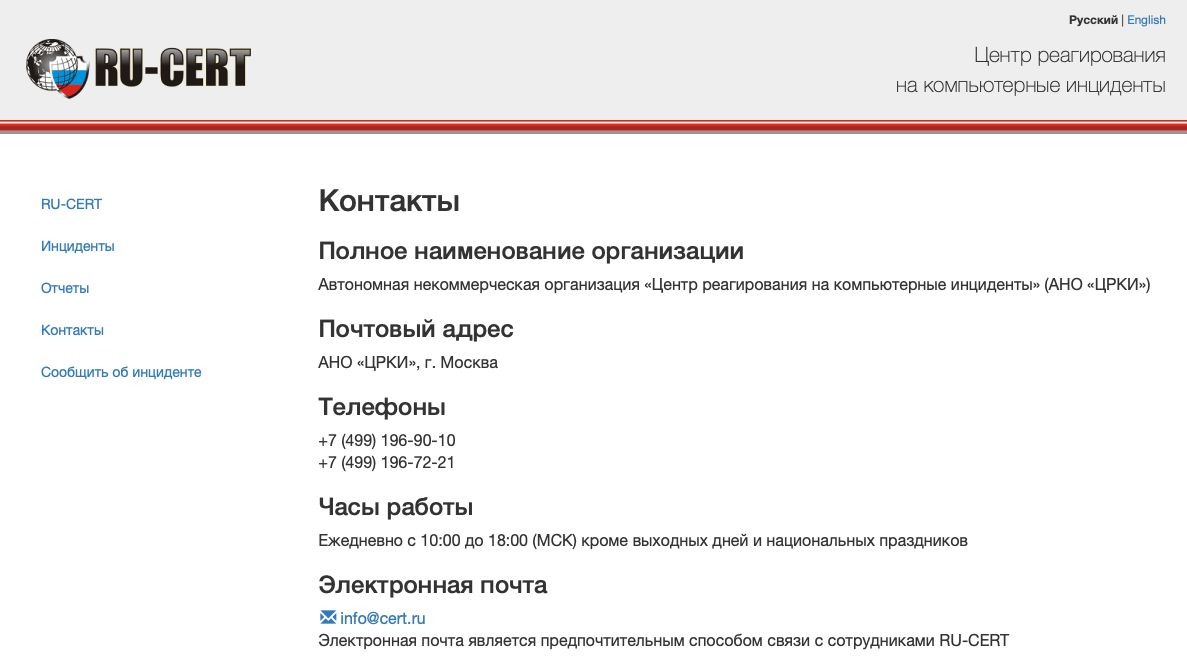Open the Отчеты page
This screenshot has height=665, width=1187.
click(64, 288)
